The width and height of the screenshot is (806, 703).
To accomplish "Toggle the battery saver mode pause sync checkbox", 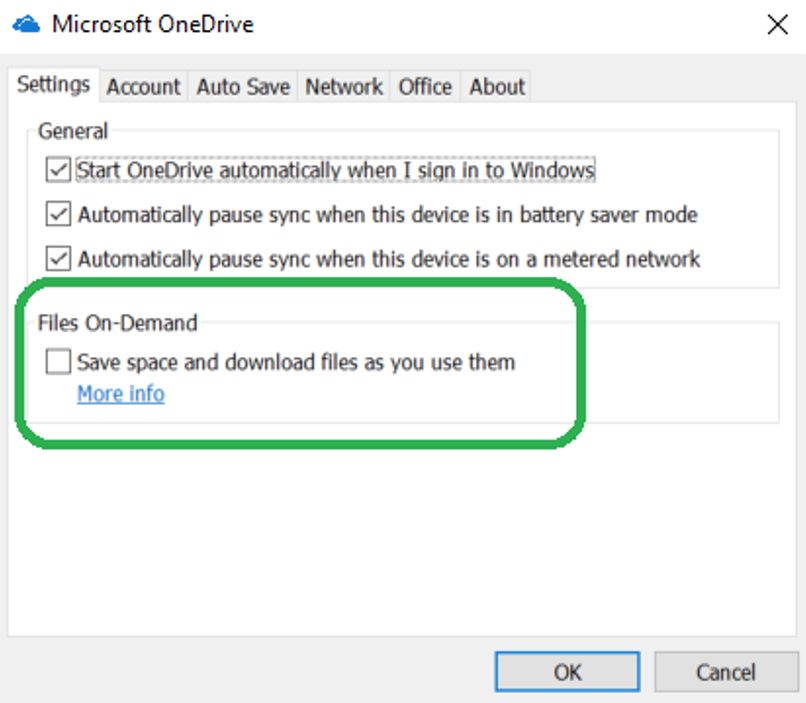I will pyautogui.click(x=58, y=215).
